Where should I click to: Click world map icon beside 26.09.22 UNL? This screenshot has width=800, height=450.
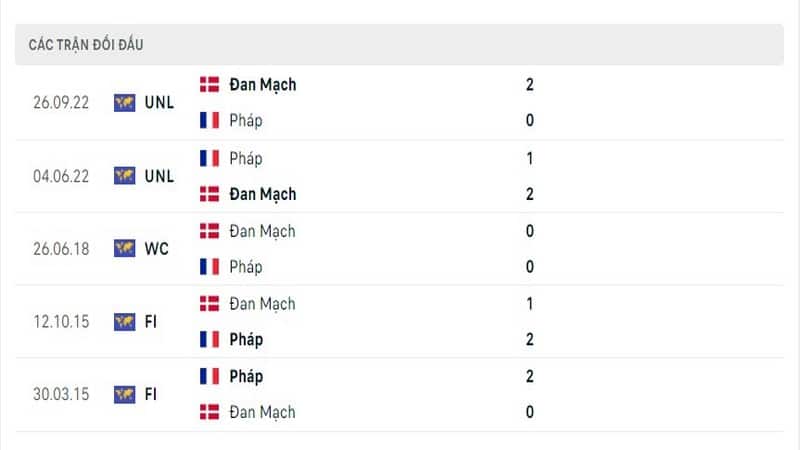pos(124,103)
